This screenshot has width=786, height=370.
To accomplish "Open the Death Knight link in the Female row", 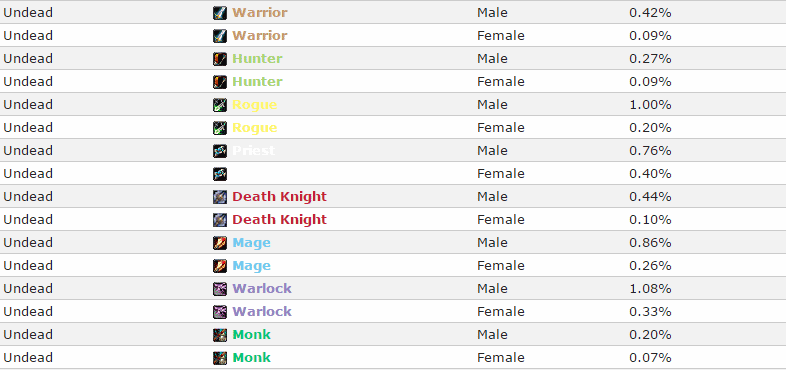I will [x=279, y=220].
